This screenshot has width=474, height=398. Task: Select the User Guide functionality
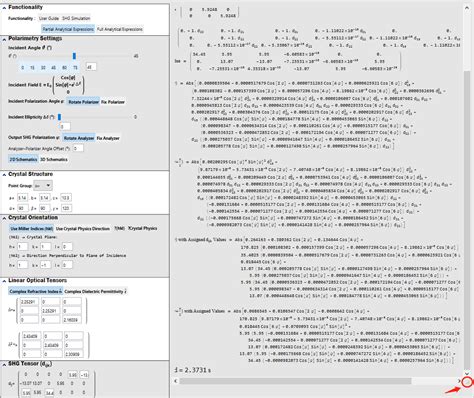coord(49,18)
